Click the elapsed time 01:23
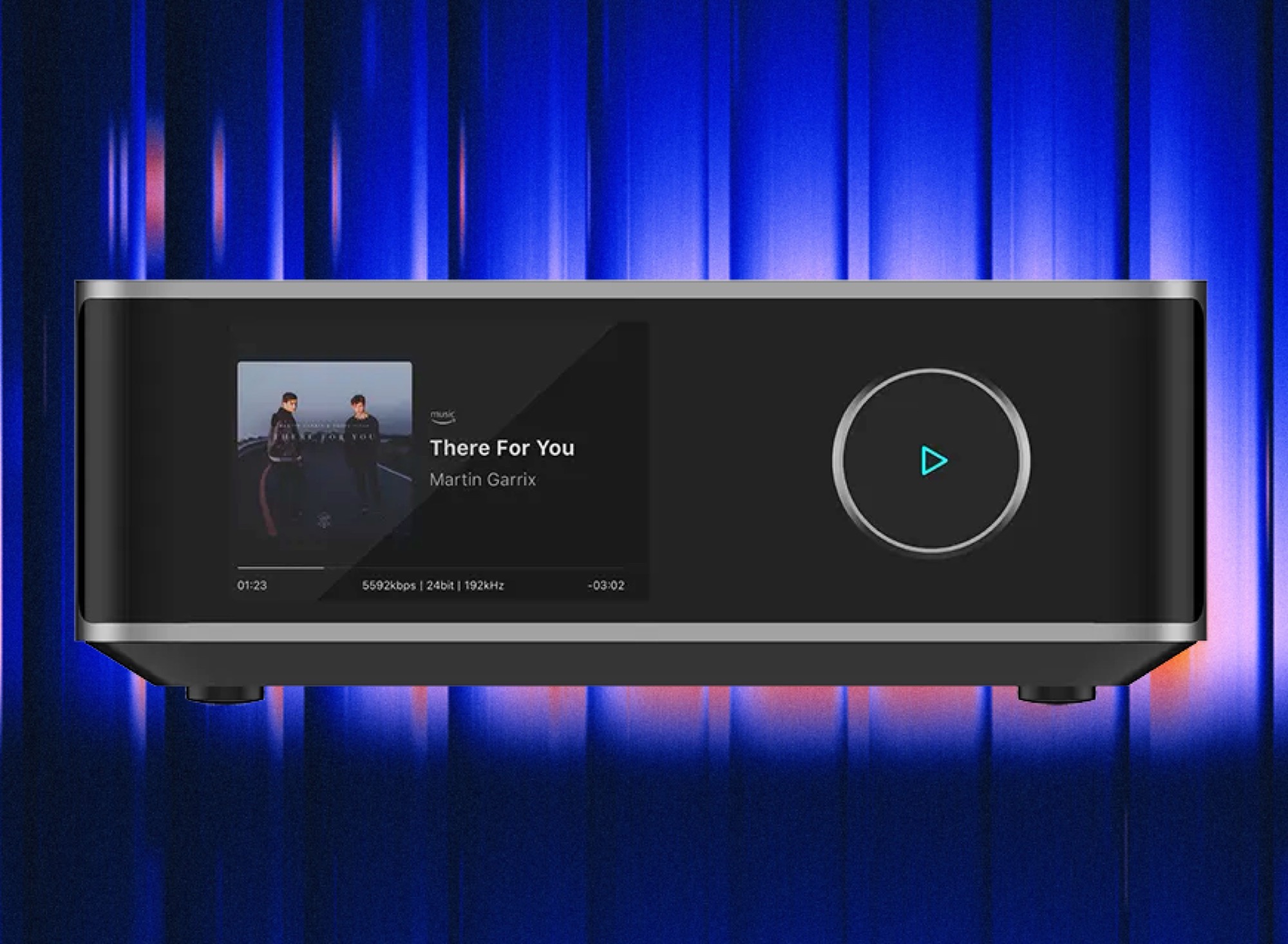Screen dimensions: 1288x944 tap(252, 585)
